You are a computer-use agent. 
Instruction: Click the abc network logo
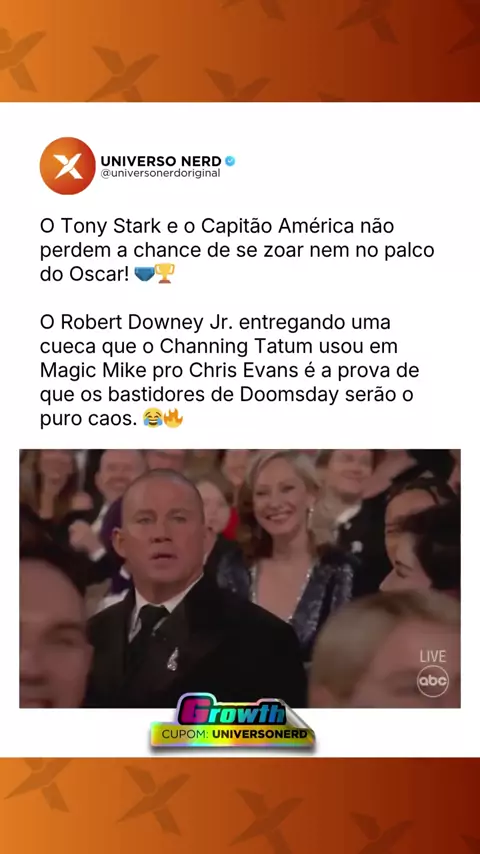click(x=433, y=681)
